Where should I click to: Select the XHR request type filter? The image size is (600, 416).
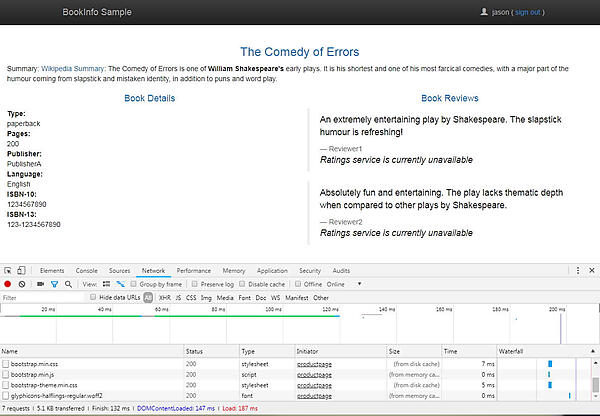coord(164,297)
